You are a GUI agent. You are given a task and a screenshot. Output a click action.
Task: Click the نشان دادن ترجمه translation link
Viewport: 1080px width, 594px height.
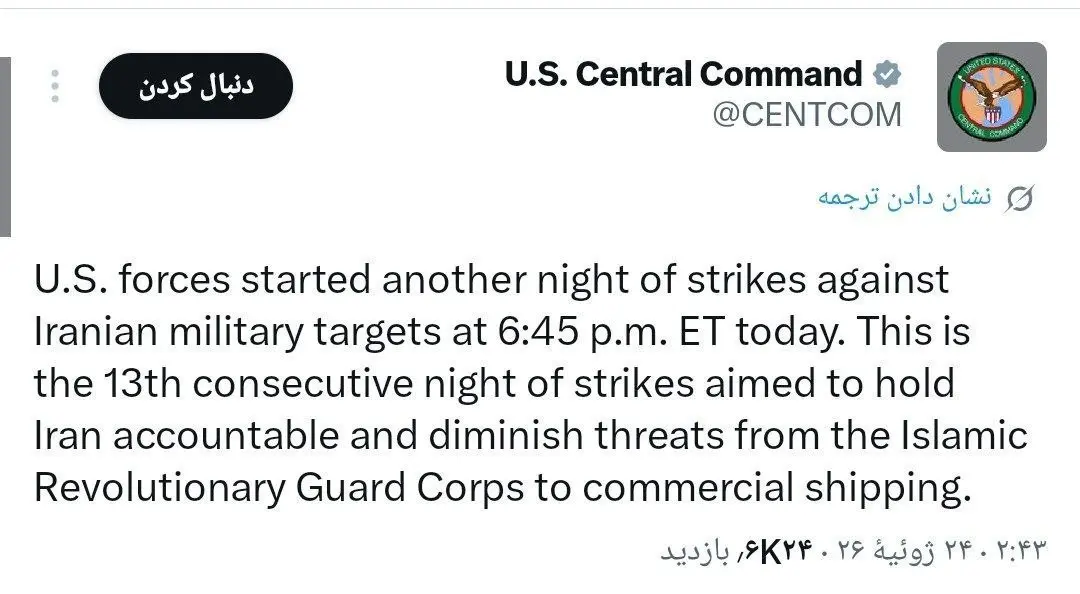pos(904,198)
